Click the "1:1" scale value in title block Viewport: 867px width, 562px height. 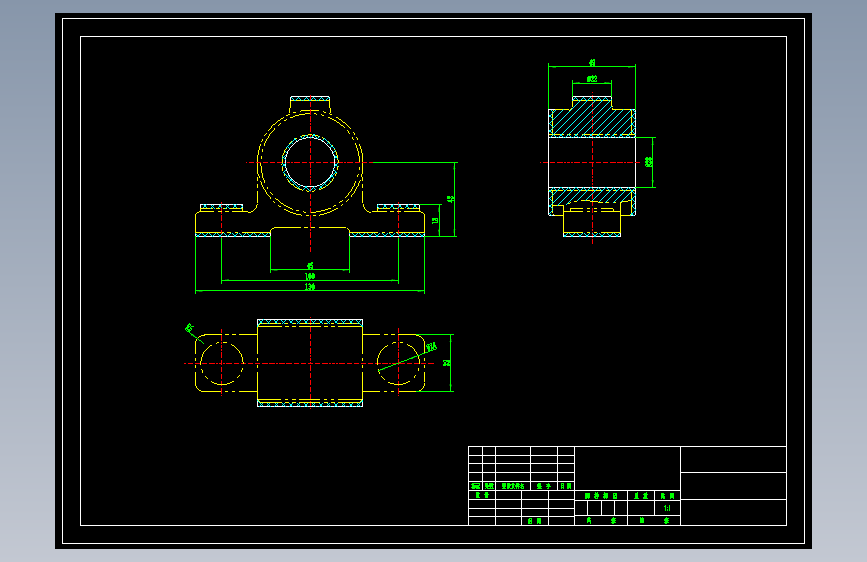667,508
